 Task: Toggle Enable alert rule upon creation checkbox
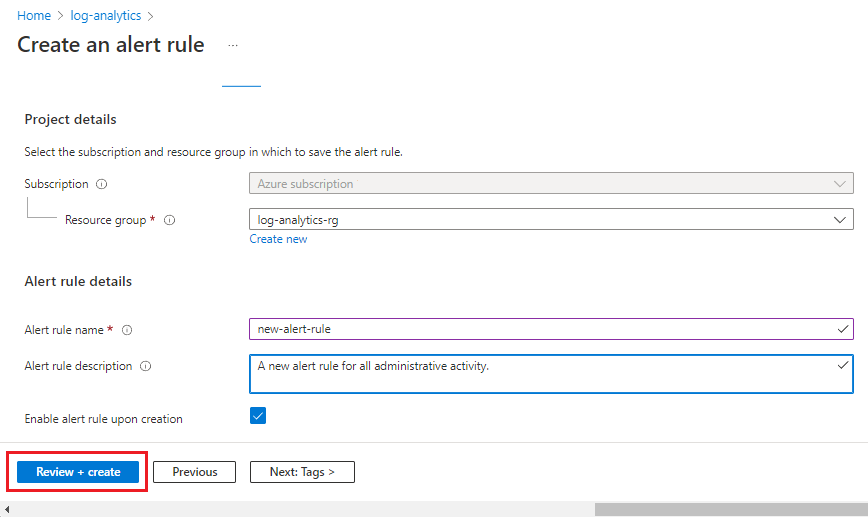point(258,415)
